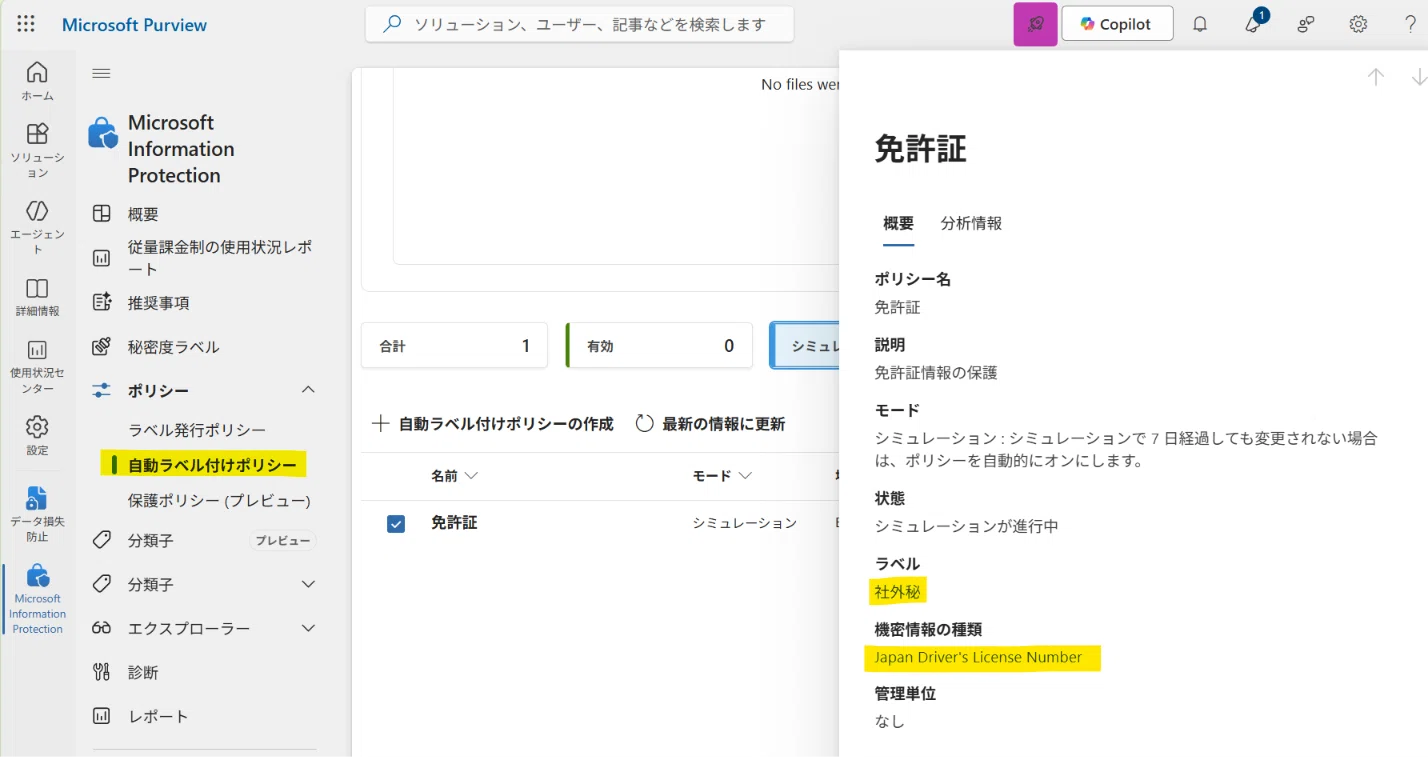Open the app launcher waffle icon
Image resolution: width=1428 pixels, height=757 pixels.
[x=26, y=24]
